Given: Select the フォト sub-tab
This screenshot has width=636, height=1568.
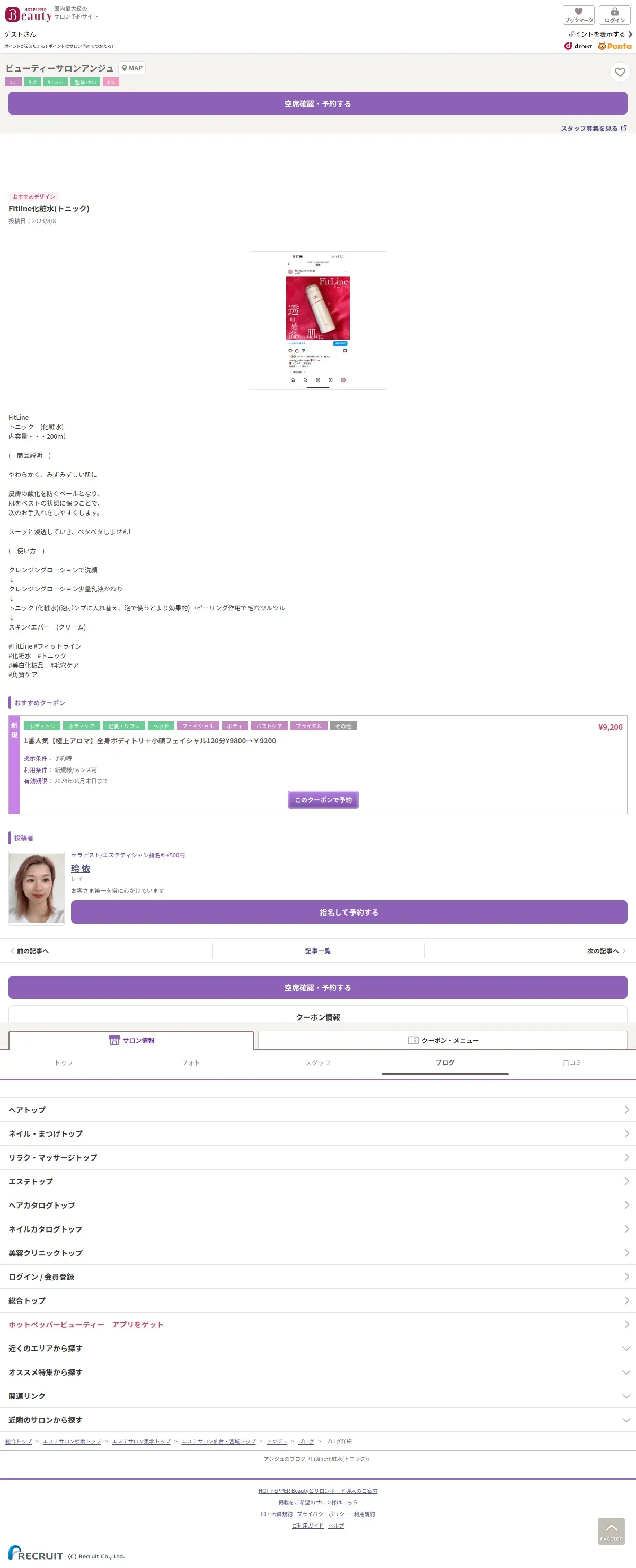Looking at the screenshot, I should point(190,1063).
